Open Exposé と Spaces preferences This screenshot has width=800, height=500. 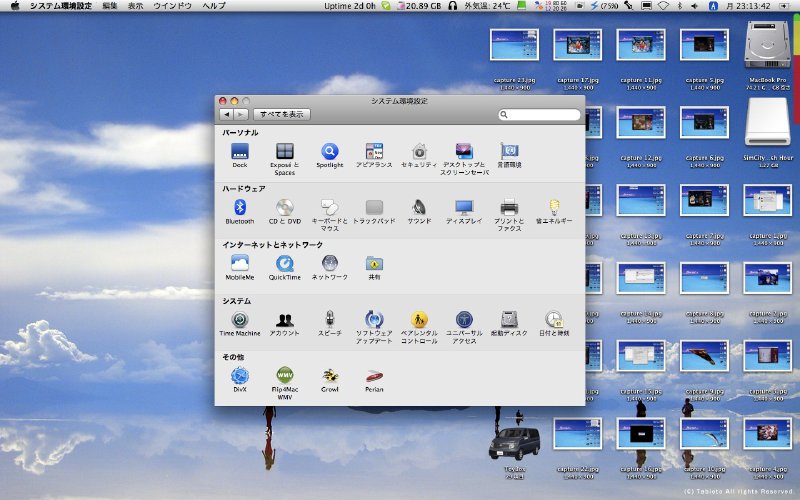(x=285, y=152)
